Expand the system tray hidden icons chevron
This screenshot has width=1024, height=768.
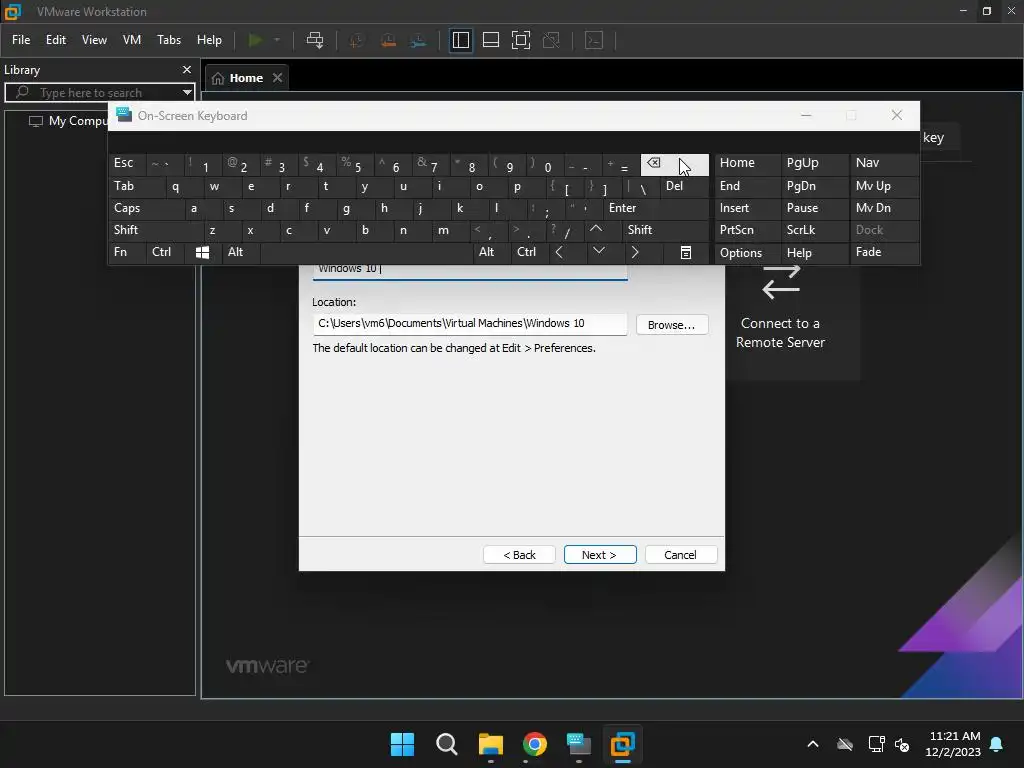[x=813, y=744]
